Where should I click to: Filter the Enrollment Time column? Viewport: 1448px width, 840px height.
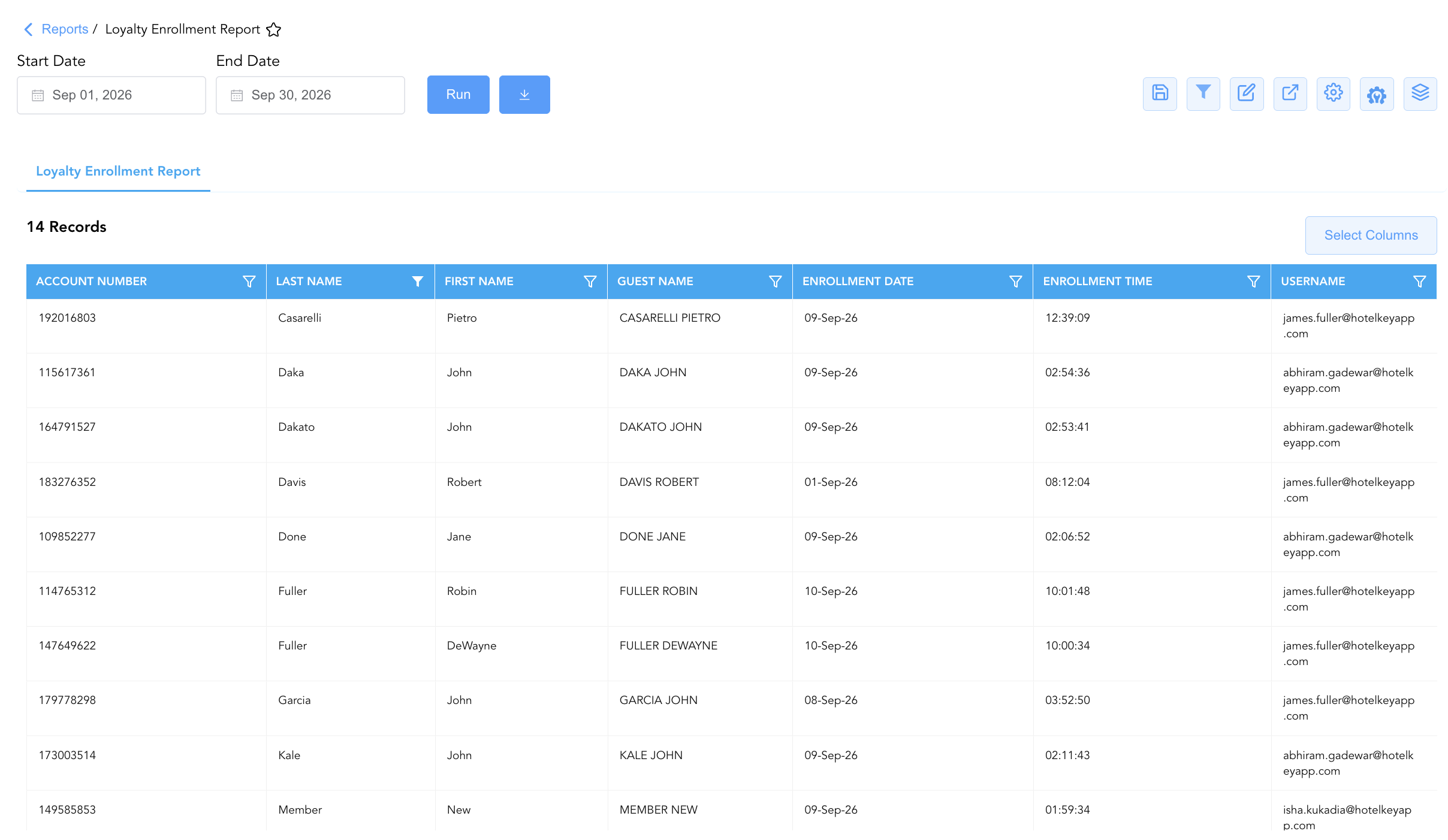pyautogui.click(x=1254, y=282)
